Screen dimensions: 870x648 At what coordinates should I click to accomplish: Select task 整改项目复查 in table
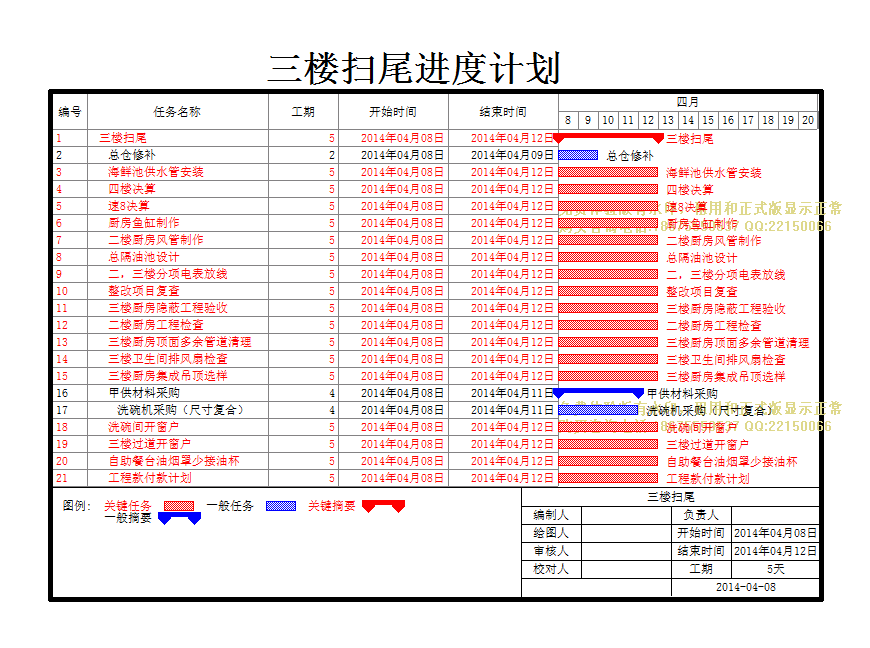pos(144,291)
